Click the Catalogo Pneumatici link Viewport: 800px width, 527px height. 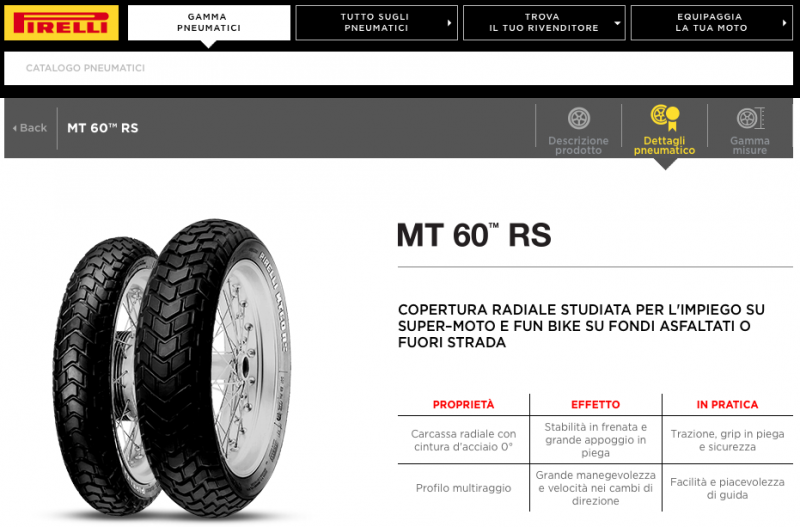(85, 68)
